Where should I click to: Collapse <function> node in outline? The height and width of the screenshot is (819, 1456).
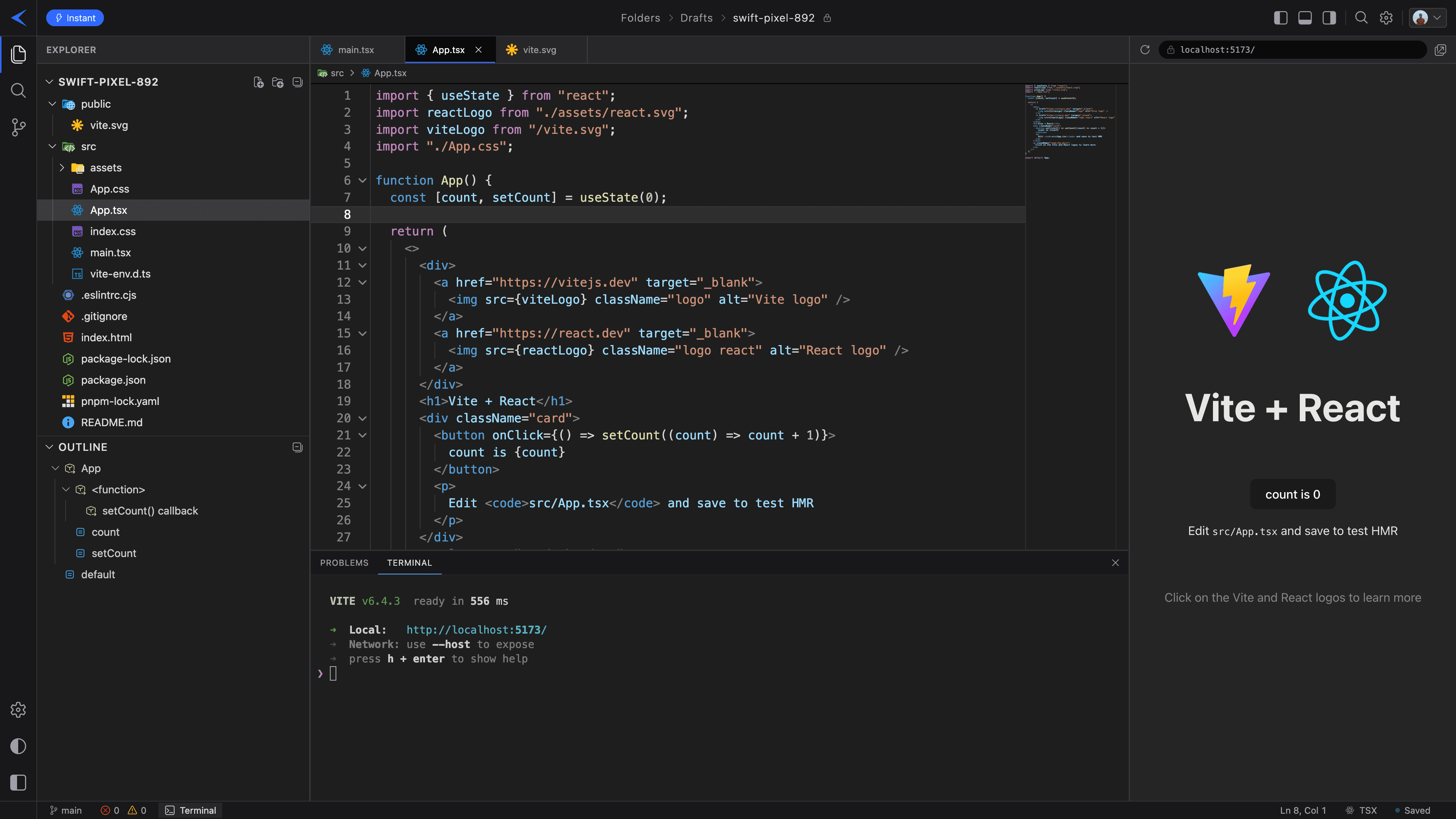[x=66, y=490]
